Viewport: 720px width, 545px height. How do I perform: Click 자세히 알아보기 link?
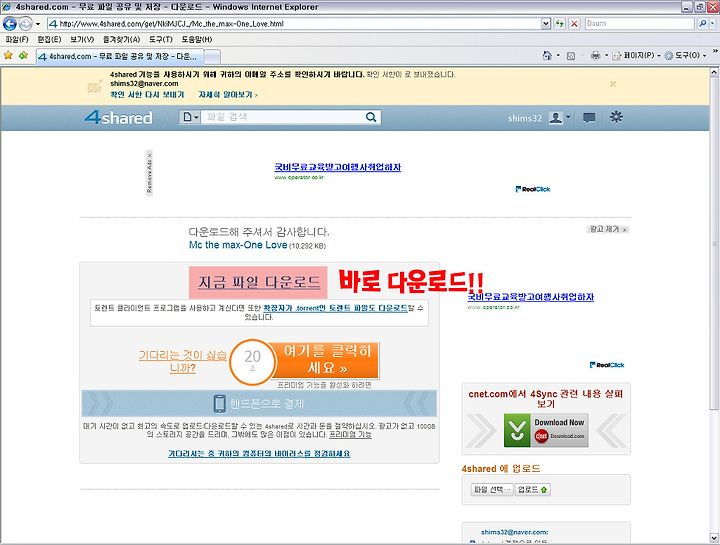click(x=228, y=95)
